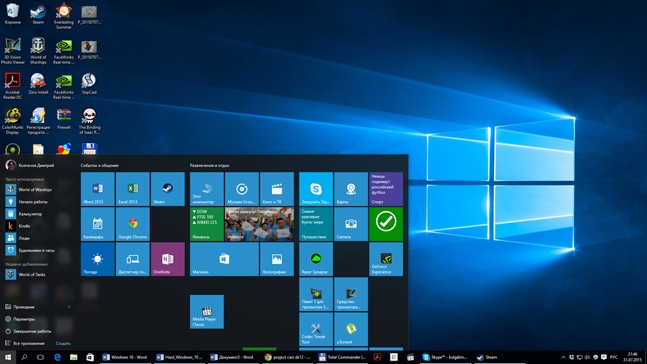
Task: Select the Everlasting Summer desktop icon
Action: pyautogui.click(x=64, y=16)
